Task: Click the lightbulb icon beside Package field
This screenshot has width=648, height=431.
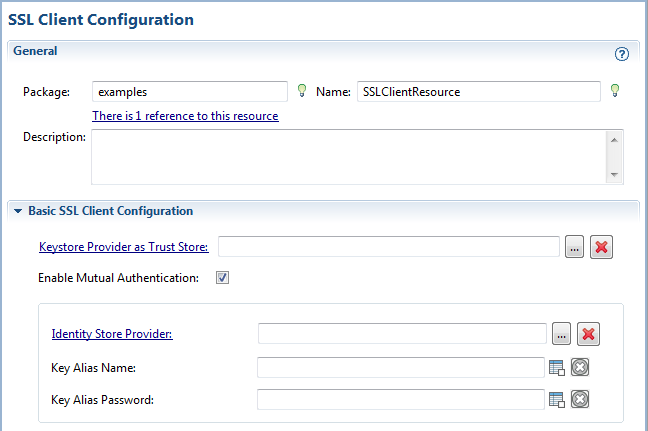Action: point(302,90)
